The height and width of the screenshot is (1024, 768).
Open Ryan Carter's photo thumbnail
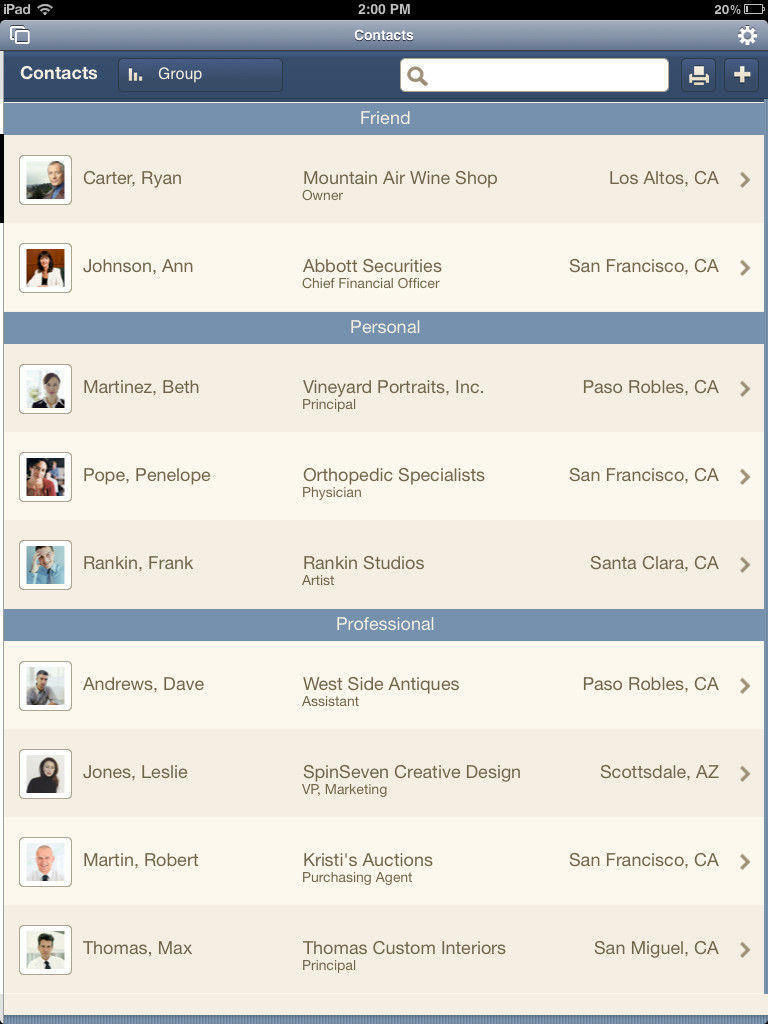(45, 180)
